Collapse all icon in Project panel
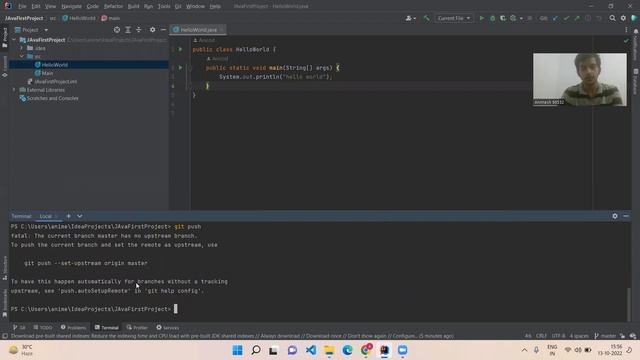640x360 pixels. pos(138,30)
